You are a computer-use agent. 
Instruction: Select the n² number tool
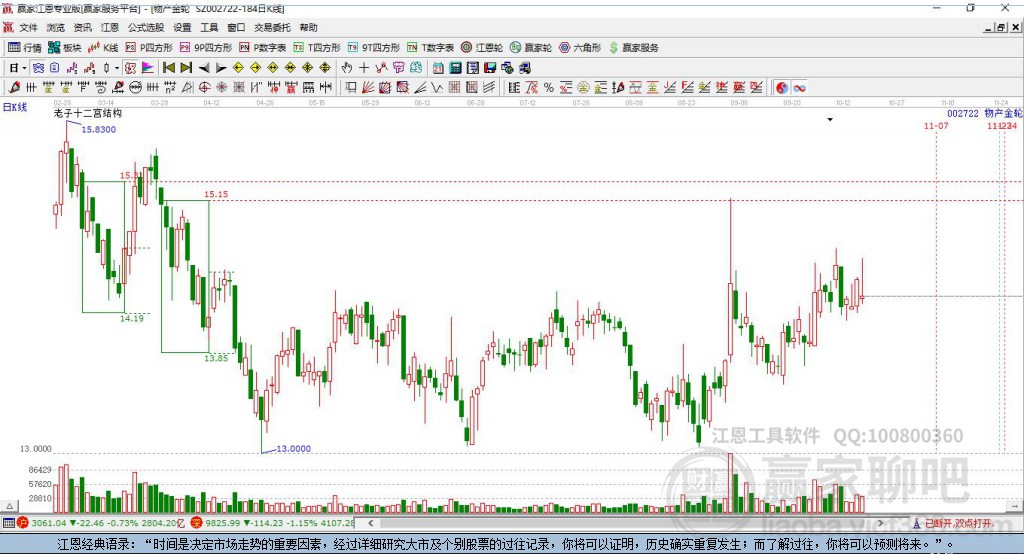170,88
